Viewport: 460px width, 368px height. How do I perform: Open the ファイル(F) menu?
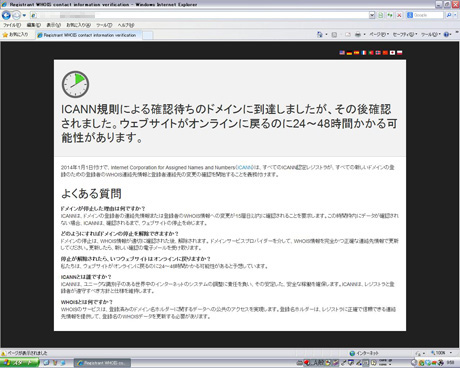click(x=12, y=25)
